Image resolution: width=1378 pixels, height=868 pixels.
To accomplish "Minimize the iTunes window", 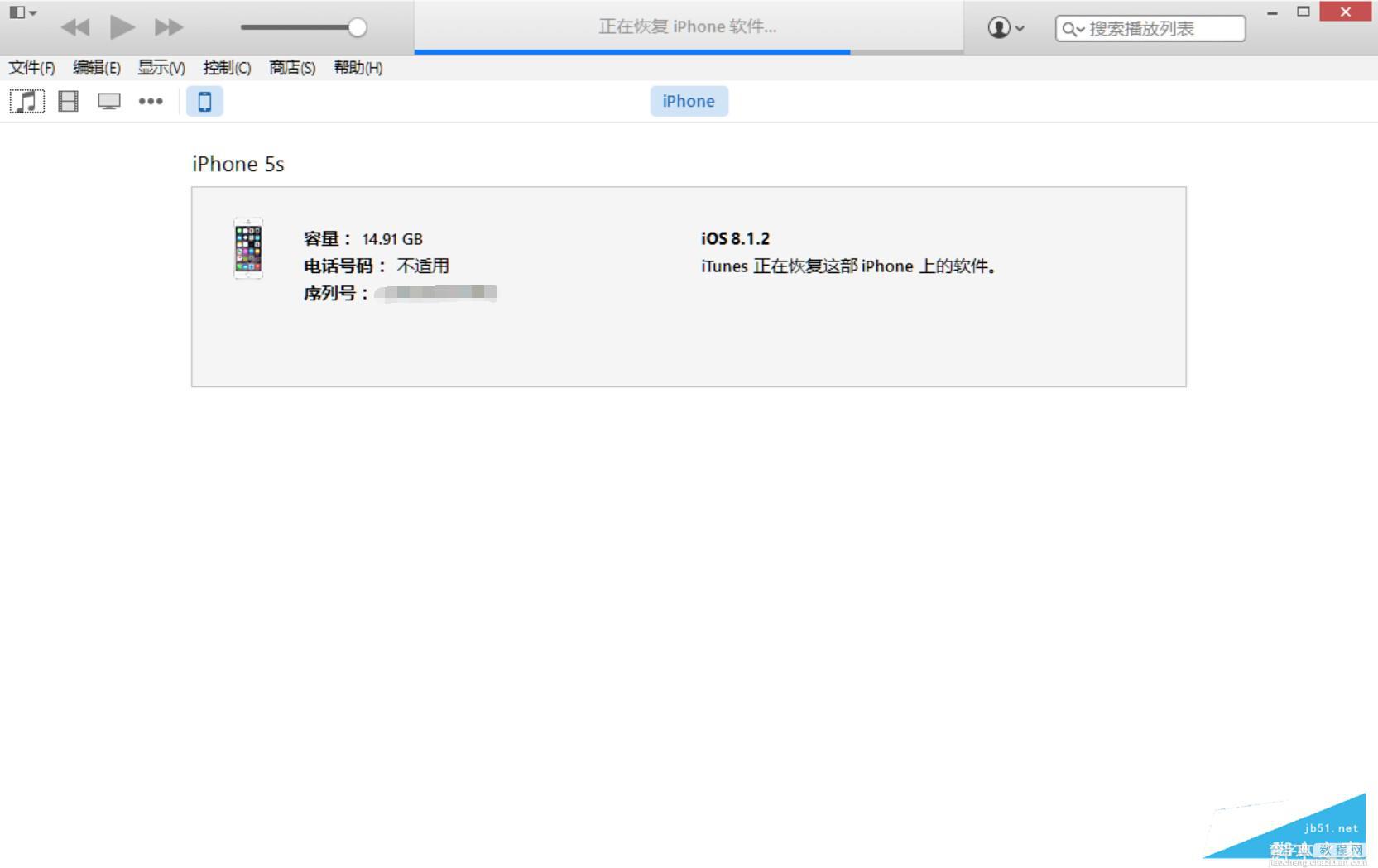I will [x=1272, y=12].
